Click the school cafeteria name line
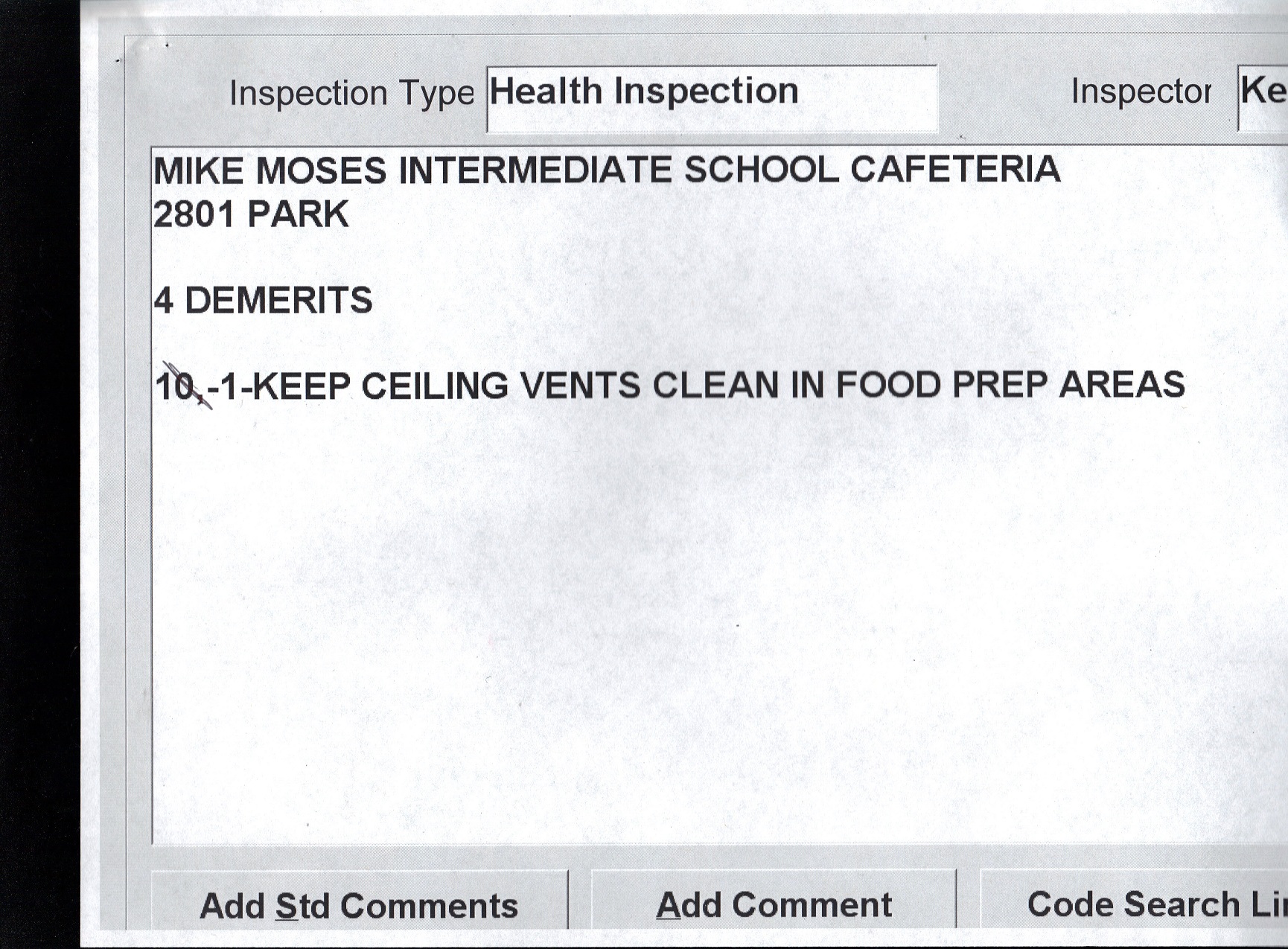Viewport: 1288px width, 949px height. (606, 170)
